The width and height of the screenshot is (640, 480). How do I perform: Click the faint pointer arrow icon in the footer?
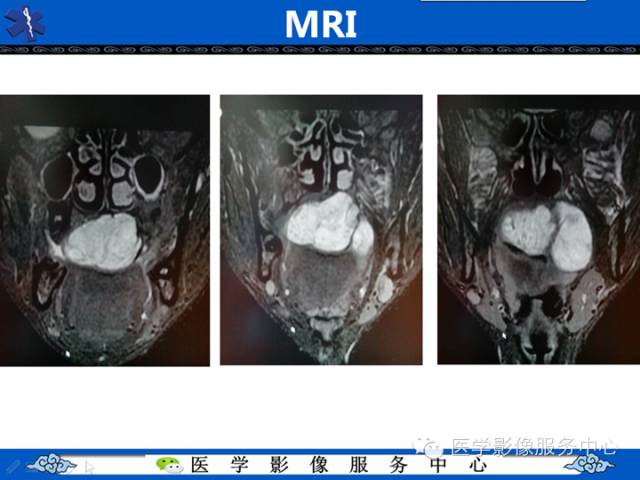(x=89, y=467)
